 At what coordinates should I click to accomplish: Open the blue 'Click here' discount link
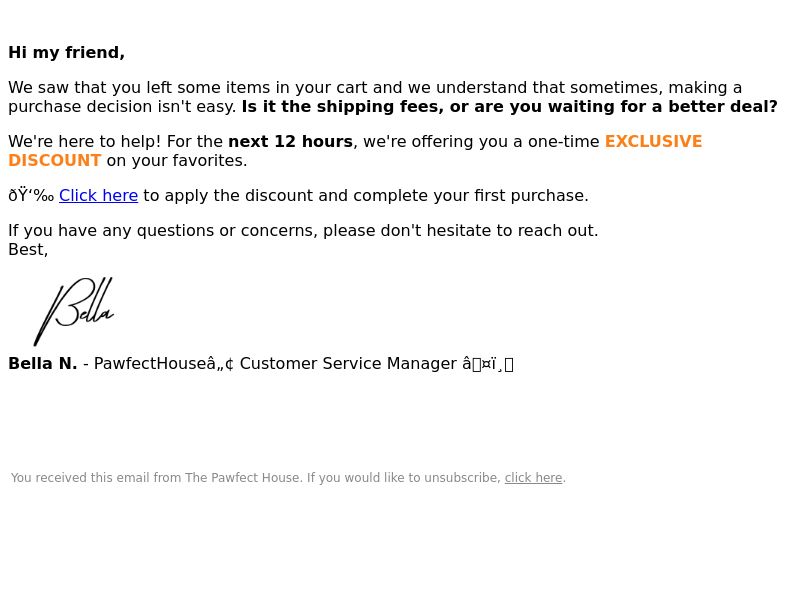coord(98,196)
